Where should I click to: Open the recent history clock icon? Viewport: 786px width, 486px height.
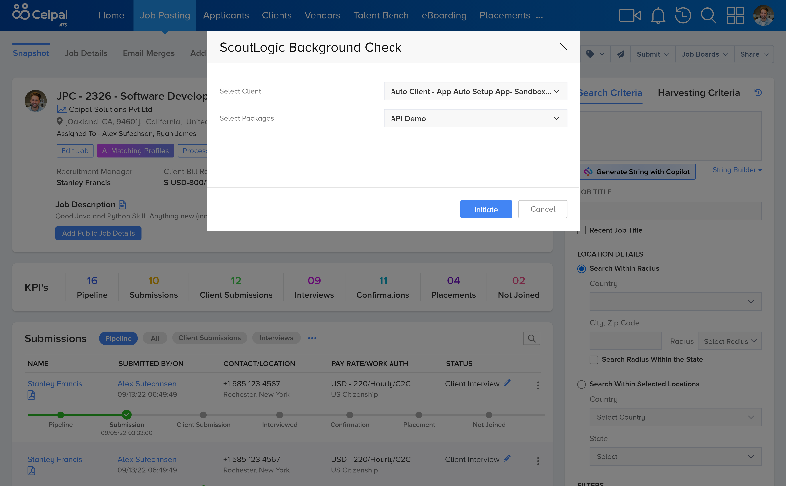683,15
